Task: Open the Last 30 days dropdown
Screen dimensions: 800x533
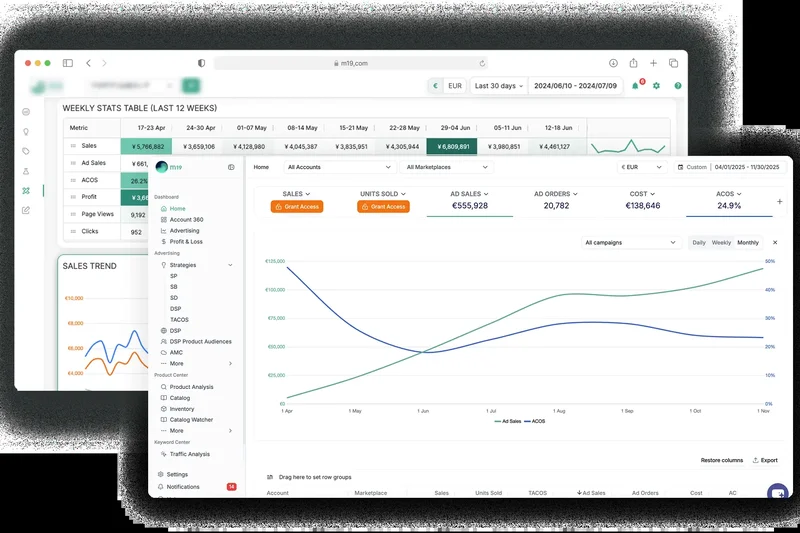Action: coord(498,86)
